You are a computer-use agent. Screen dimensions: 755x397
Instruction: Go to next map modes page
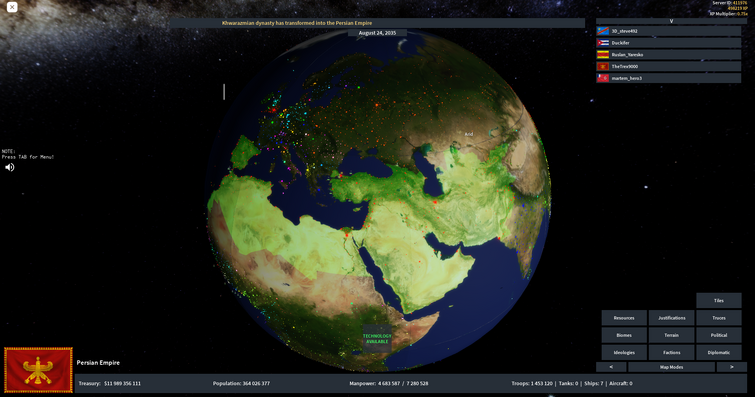click(x=731, y=367)
